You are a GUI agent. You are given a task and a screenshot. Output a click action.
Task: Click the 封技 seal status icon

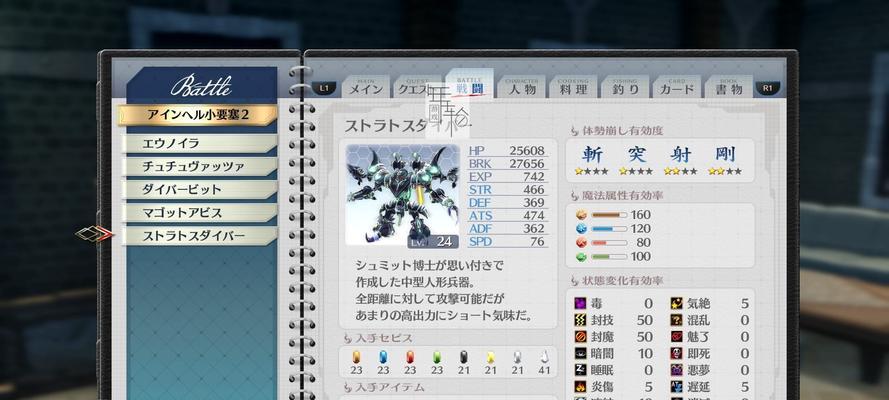click(579, 320)
